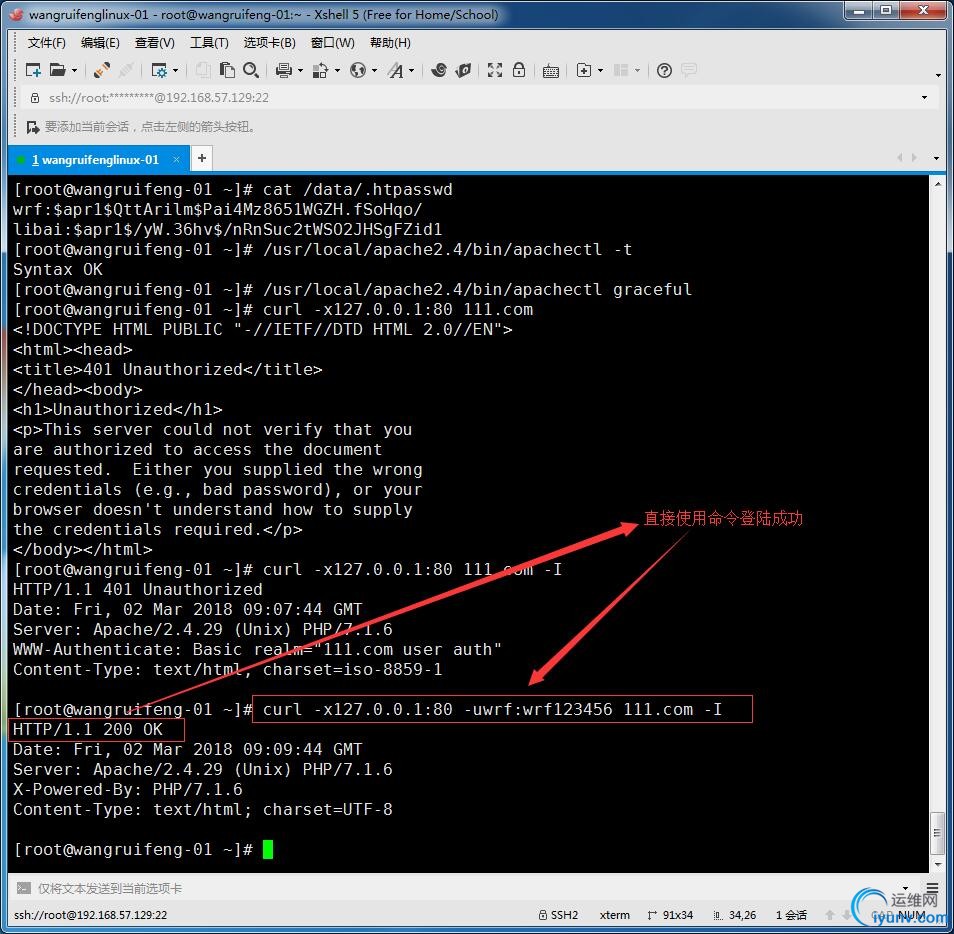Open the session folder icon
The image size is (954, 934).
[57, 71]
